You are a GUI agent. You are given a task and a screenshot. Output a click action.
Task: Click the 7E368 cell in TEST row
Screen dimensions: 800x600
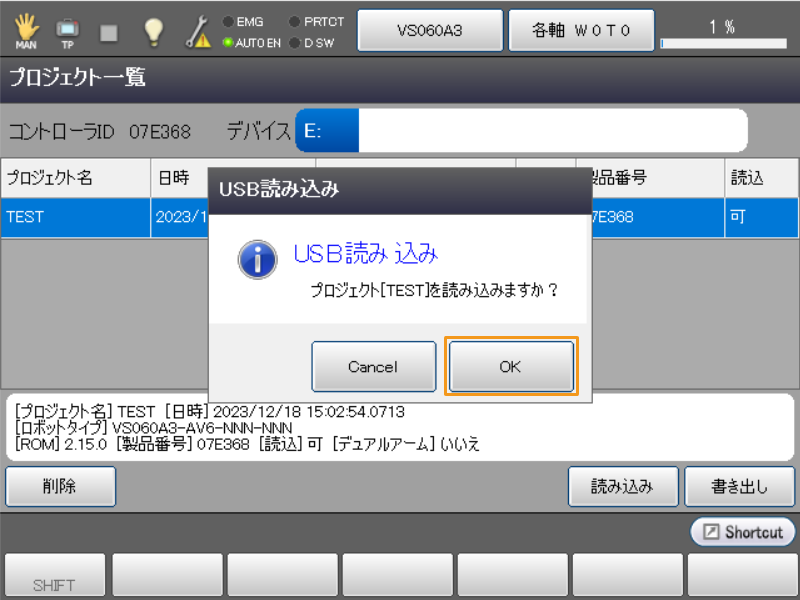658,217
